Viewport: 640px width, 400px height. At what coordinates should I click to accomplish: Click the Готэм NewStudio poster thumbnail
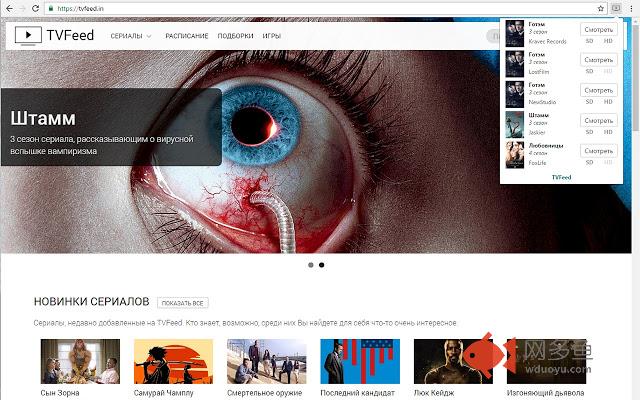(x=515, y=94)
